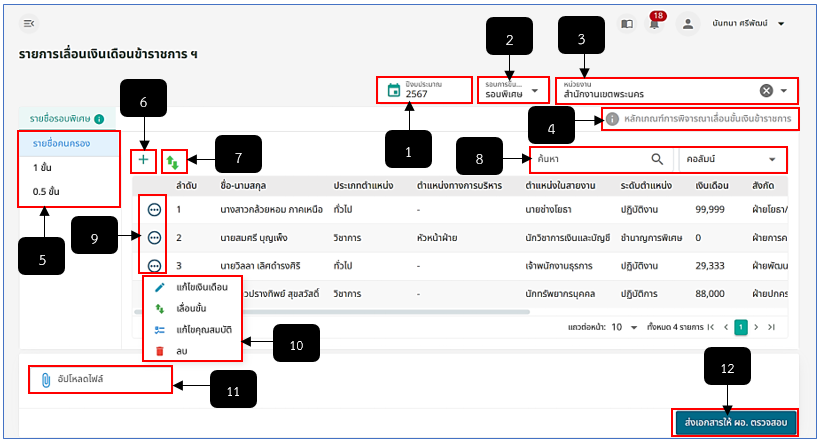Screen dimensions: 825x440
Task: Expand the คอลัมน์ column dropdown
Action: tap(773, 159)
